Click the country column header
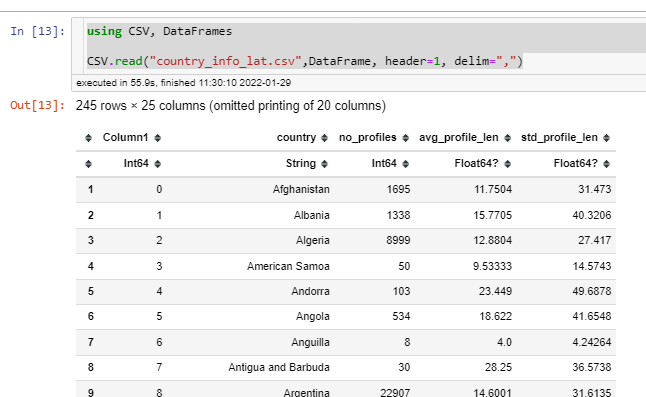The width and height of the screenshot is (646, 397). click(x=296, y=138)
